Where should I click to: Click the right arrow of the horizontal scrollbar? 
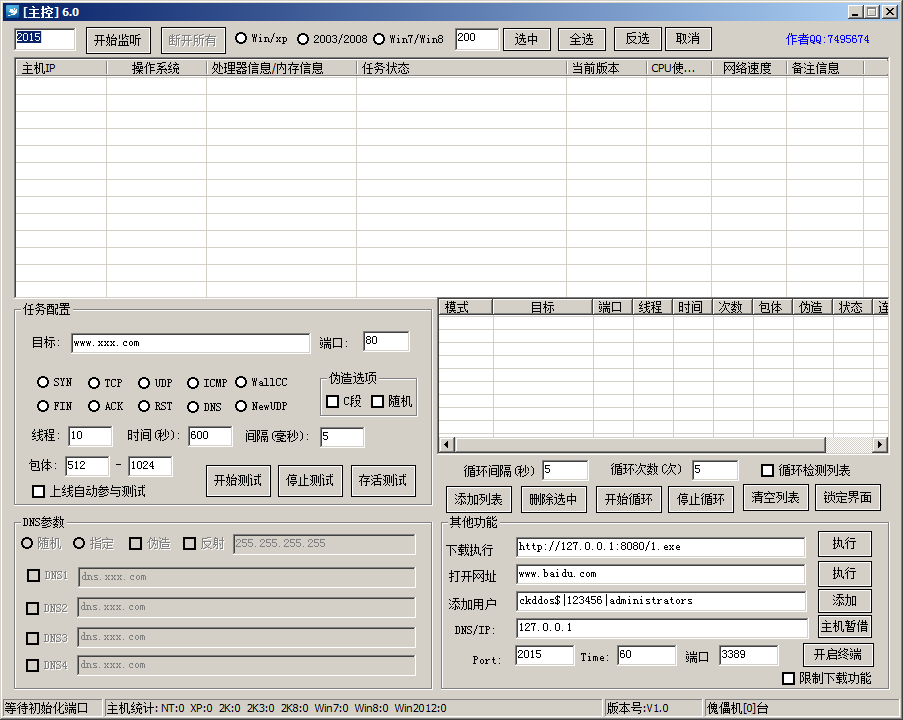[880, 445]
